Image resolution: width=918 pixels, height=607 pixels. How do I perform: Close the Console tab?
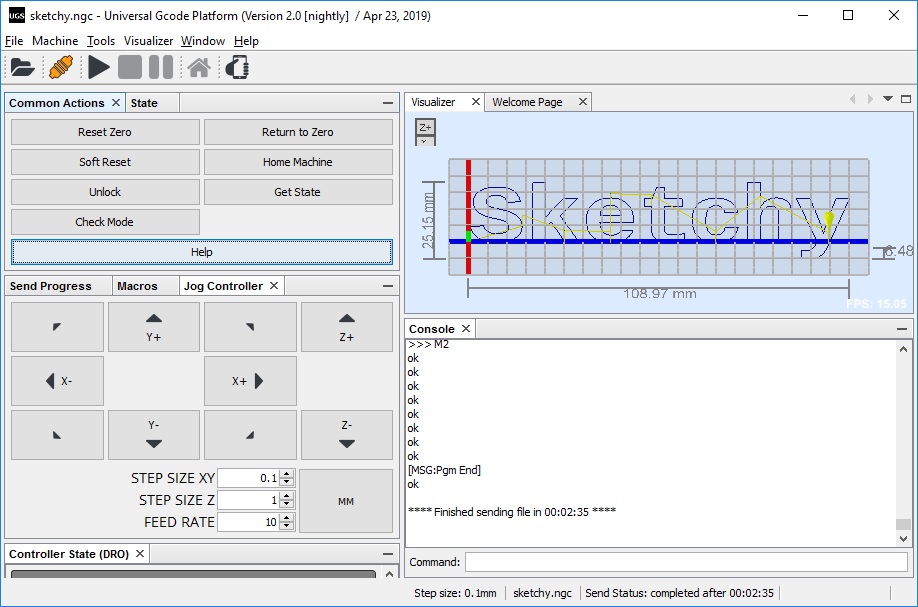pyautogui.click(x=465, y=328)
